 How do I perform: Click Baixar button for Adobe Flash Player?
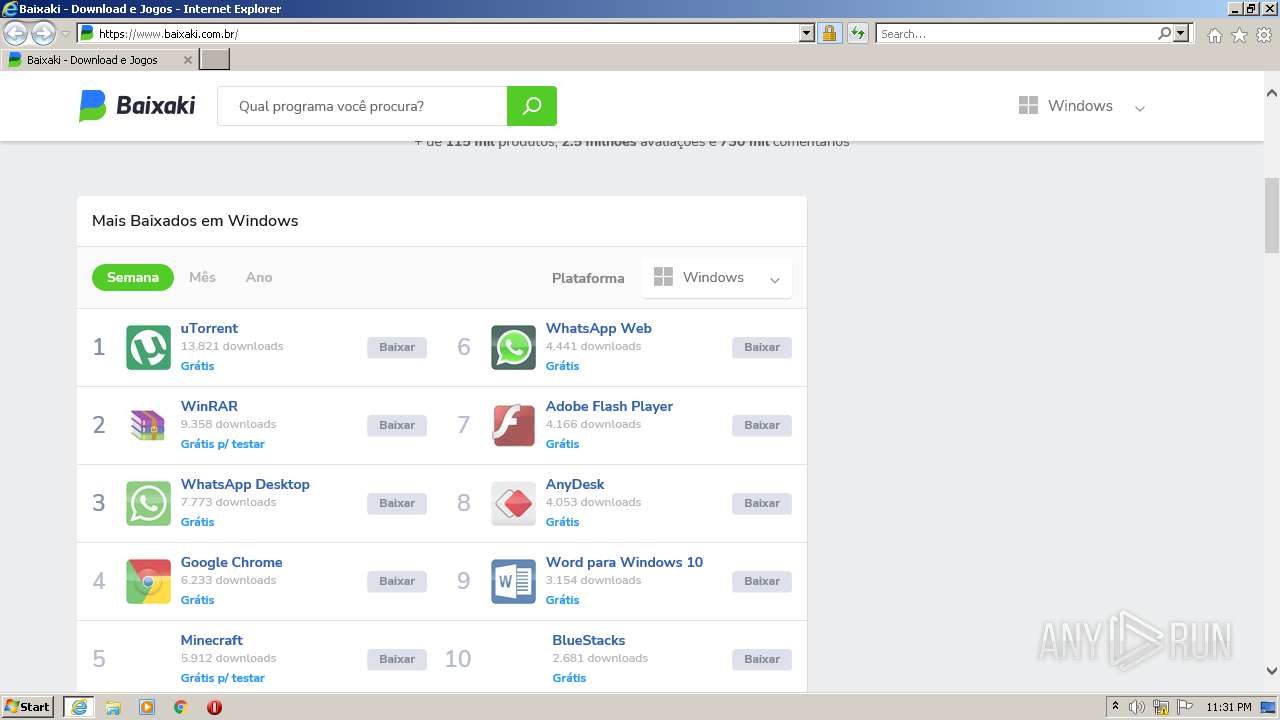(762, 425)
